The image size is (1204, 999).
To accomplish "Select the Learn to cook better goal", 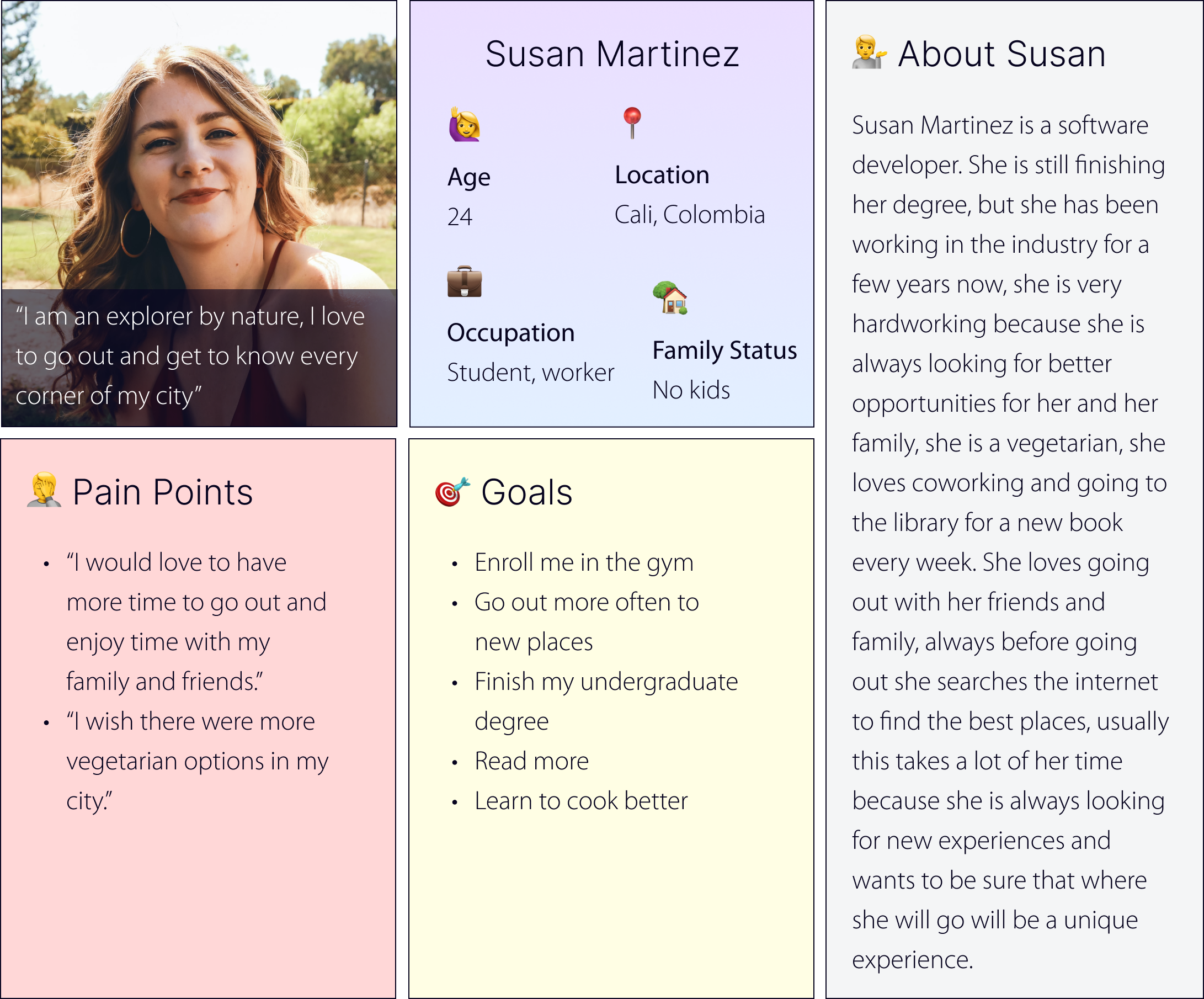I will coord(581,801).
